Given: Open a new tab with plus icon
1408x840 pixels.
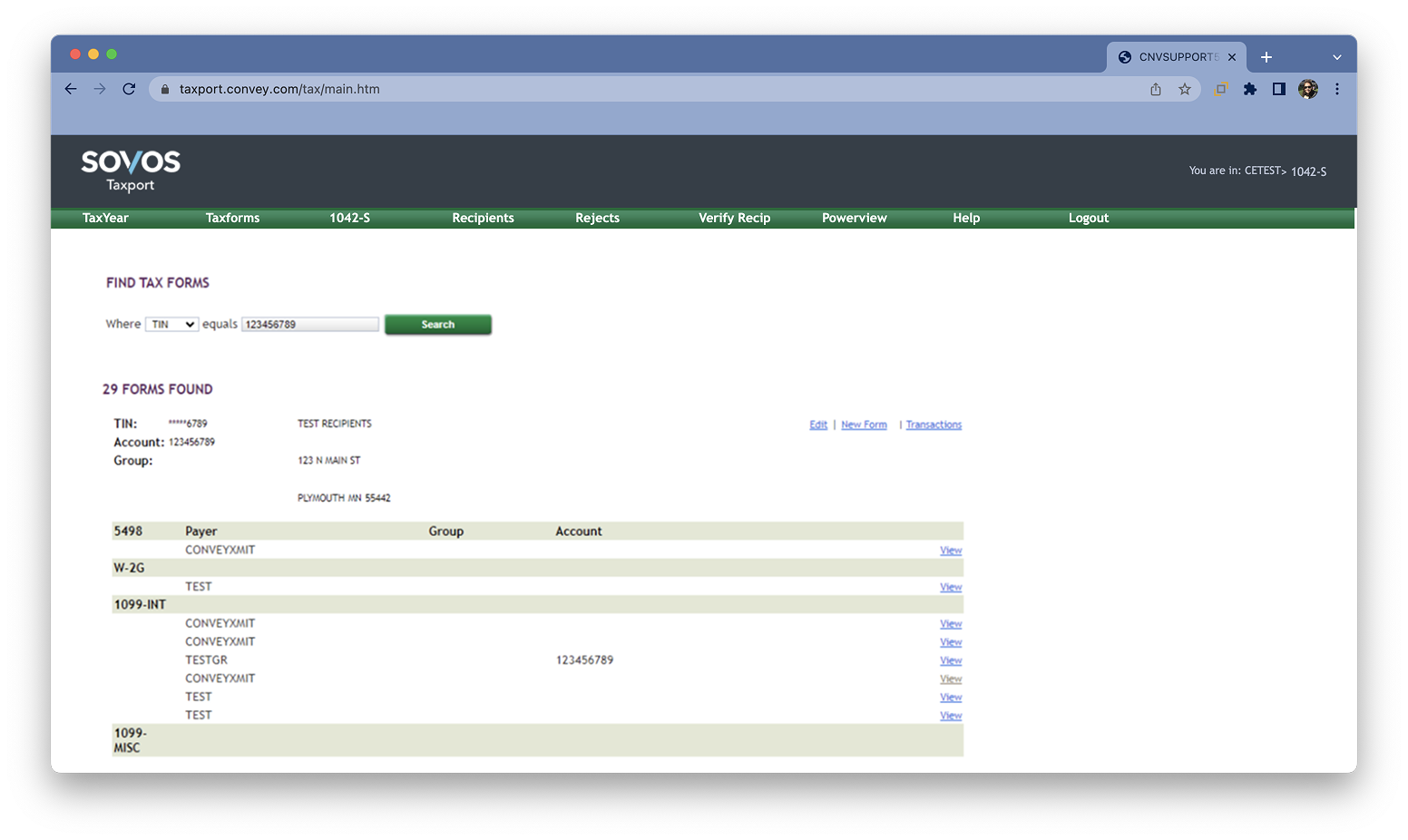Looking at the screenshot, I should coord(1266,57).
